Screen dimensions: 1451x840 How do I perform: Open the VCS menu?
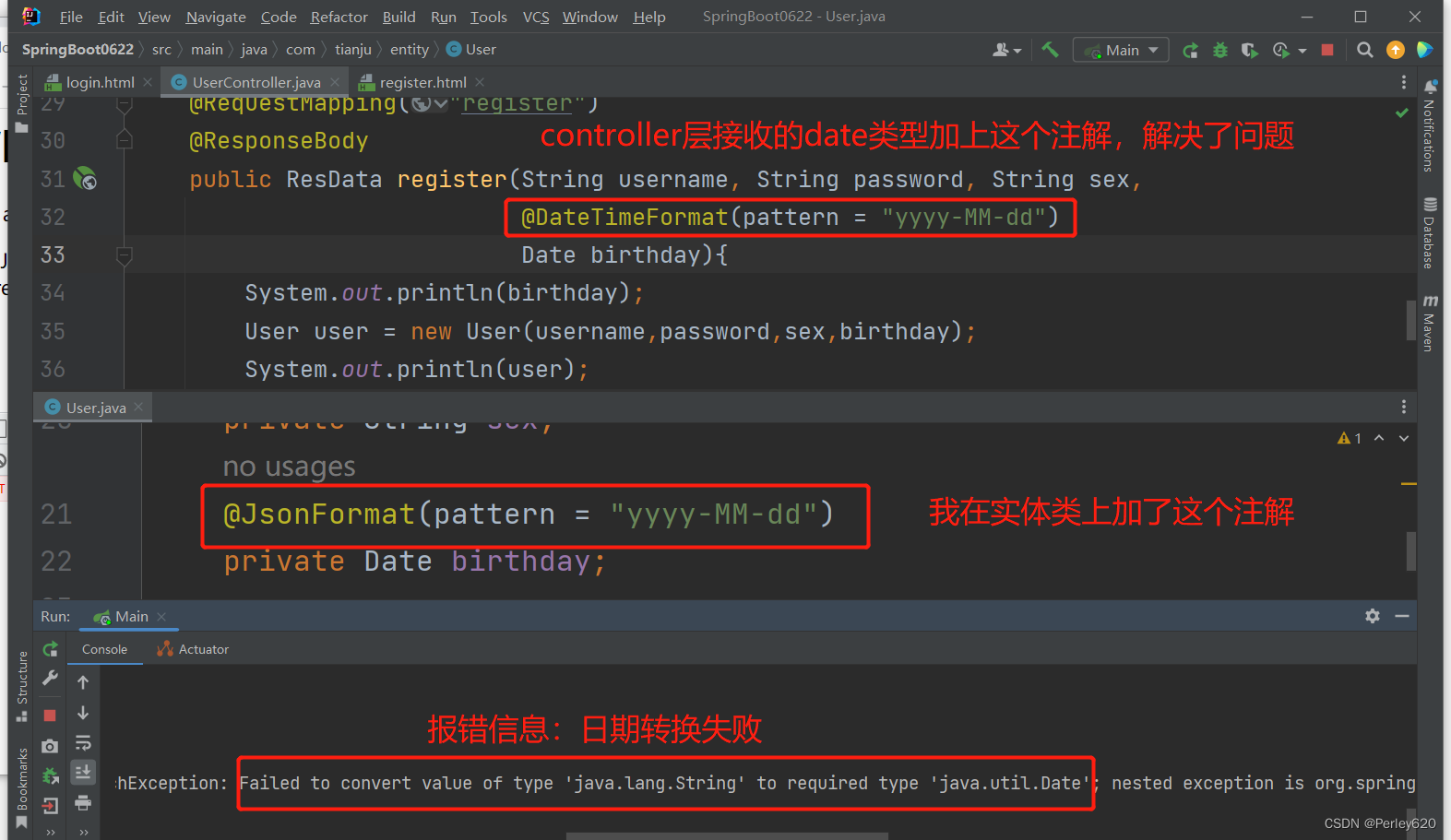(x=535, y=17)
